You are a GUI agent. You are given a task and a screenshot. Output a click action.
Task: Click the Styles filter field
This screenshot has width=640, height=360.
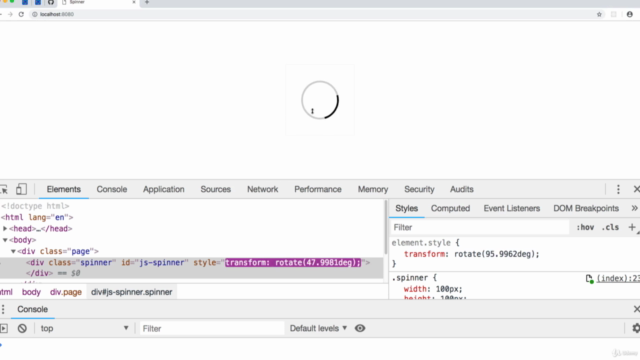pyautogui.click(x=480, y=227)
